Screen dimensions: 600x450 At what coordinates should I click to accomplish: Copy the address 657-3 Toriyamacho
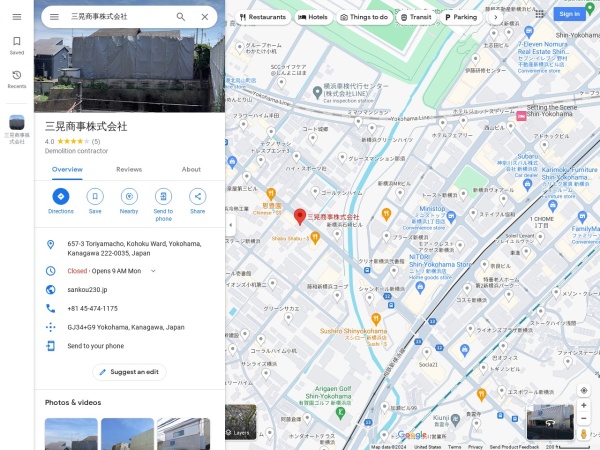(x=129, y=248)
